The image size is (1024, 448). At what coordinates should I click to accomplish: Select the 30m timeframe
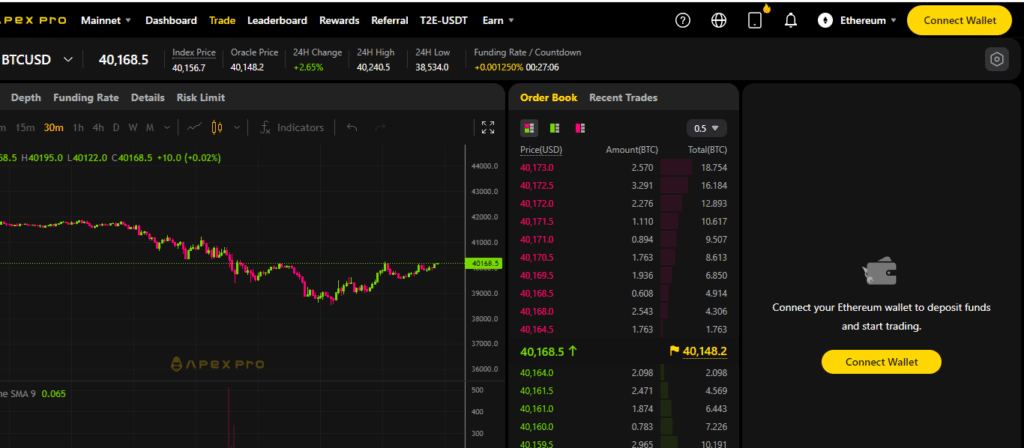point(54,127)
